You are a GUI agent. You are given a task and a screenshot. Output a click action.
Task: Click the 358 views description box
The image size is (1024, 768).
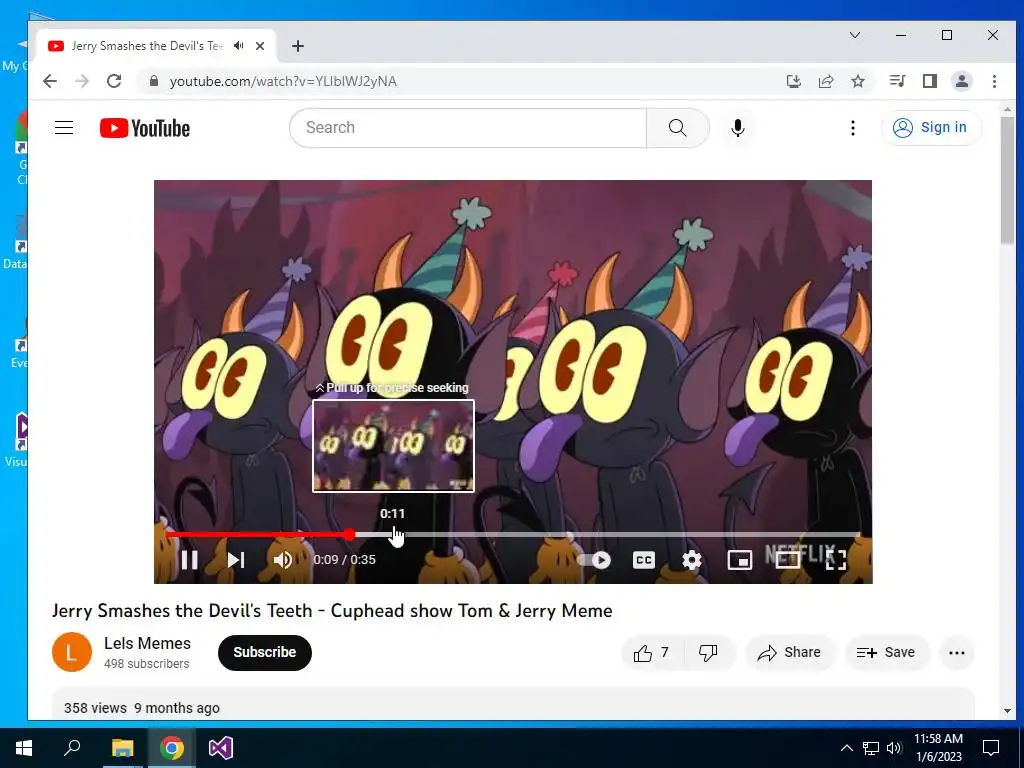click(513, 704)
